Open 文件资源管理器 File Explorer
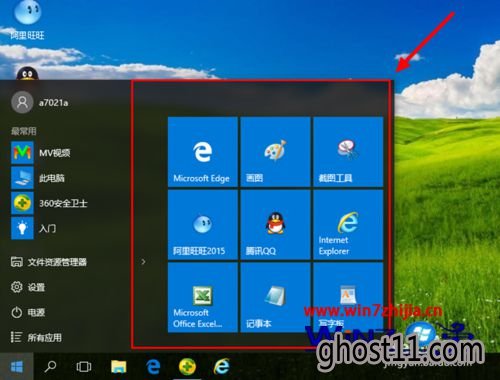The width and height of the screenshot is (500, 380). [49, 262]
